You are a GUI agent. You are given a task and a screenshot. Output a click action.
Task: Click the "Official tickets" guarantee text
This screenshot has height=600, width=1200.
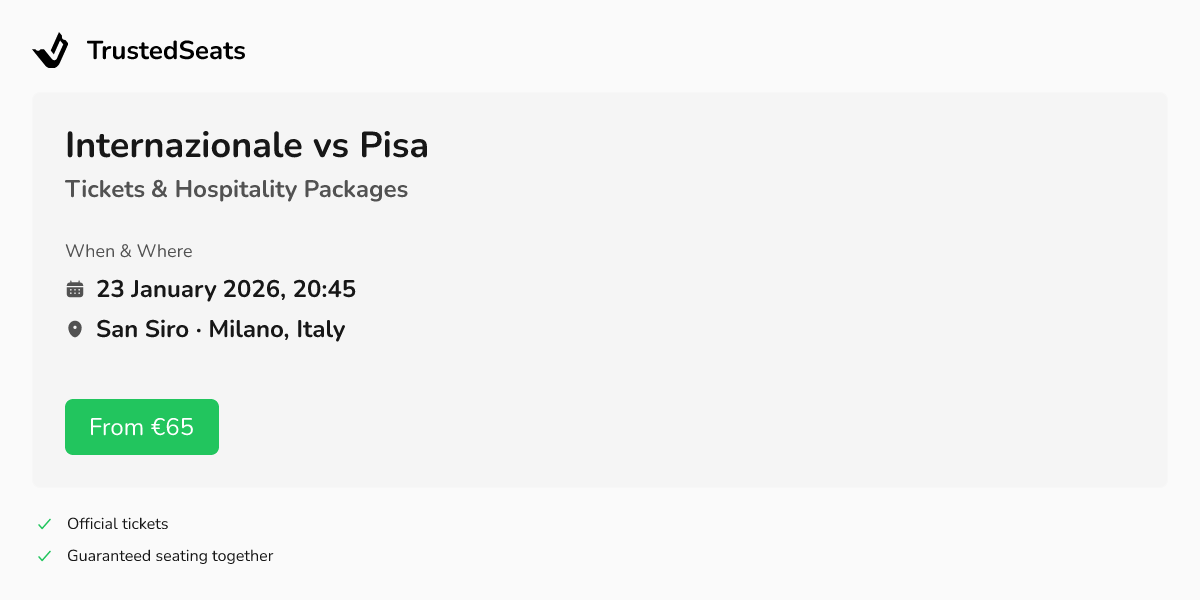click(x=117, y=523)
